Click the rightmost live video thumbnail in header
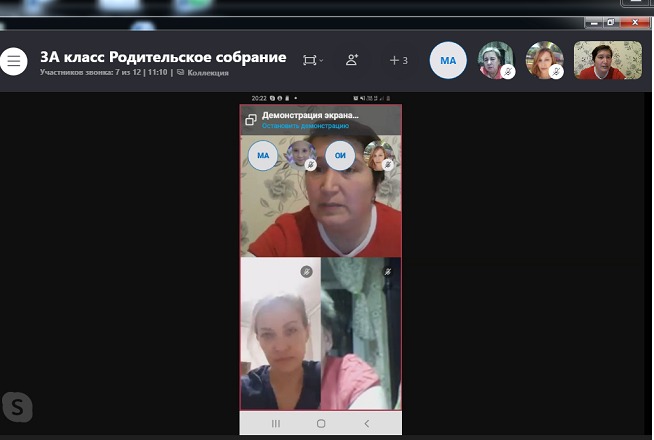654x440 pixels. pos(607,60)
